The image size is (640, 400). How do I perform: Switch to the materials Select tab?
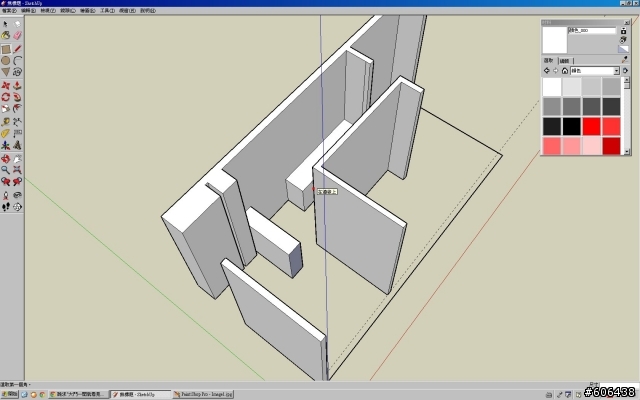549,60
